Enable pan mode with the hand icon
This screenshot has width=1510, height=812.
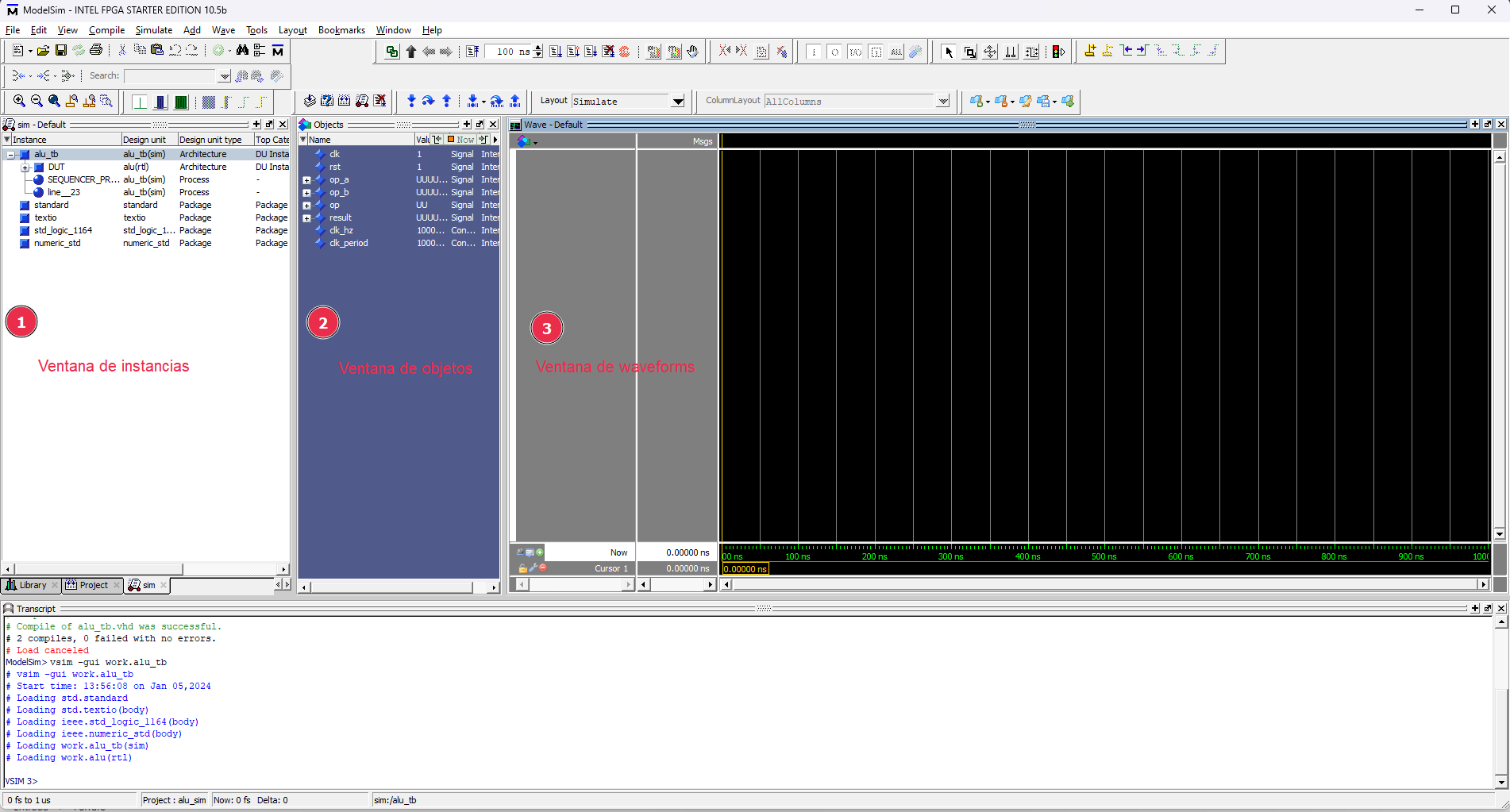click(x=691, y=51)
